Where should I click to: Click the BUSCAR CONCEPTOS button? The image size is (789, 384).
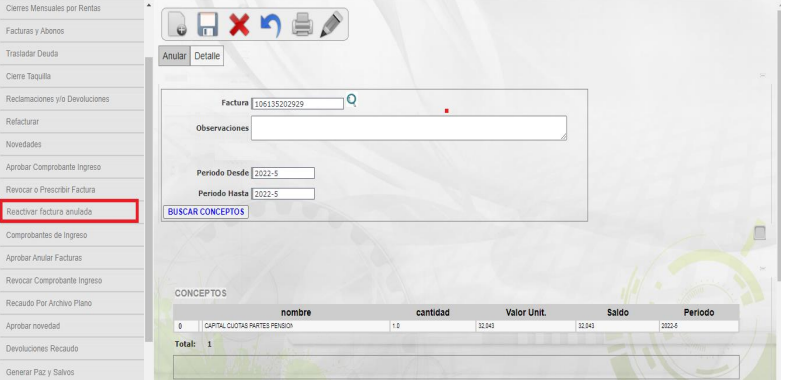tap(206, 212)
